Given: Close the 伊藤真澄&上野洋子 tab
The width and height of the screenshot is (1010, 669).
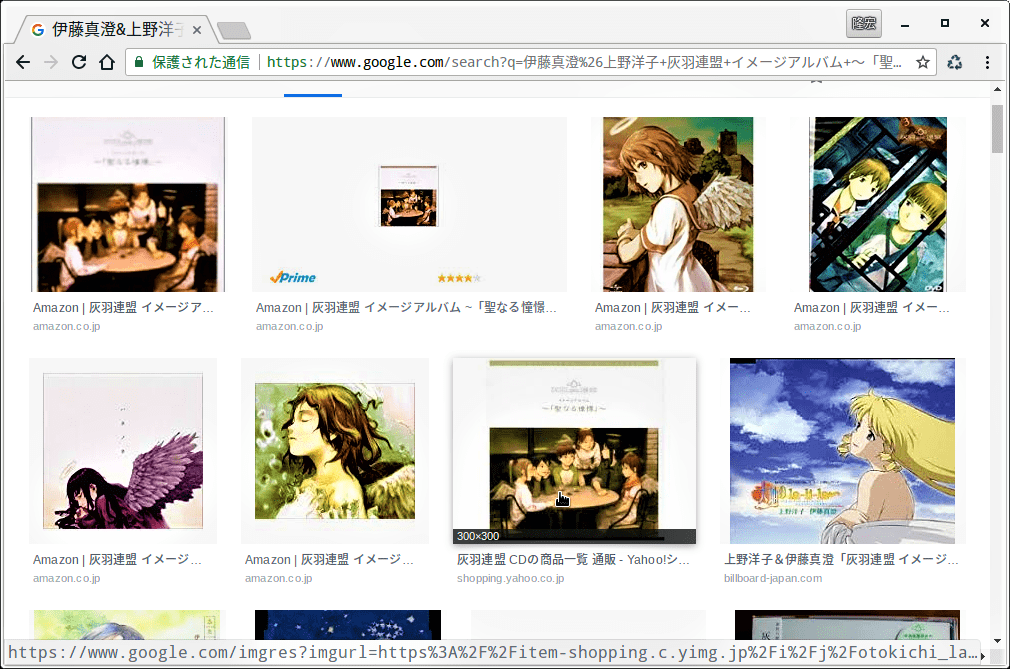Looking at the screenshot, I should tap(197, 30).
